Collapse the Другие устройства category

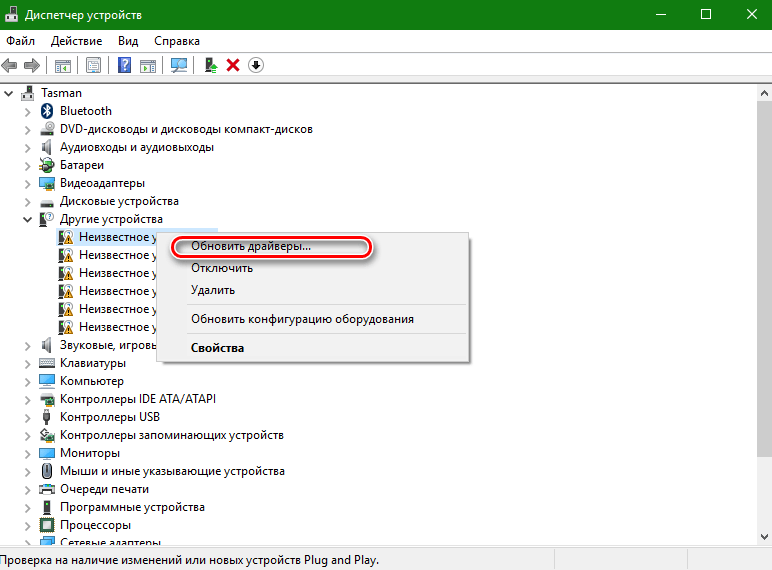coord(28,220)
